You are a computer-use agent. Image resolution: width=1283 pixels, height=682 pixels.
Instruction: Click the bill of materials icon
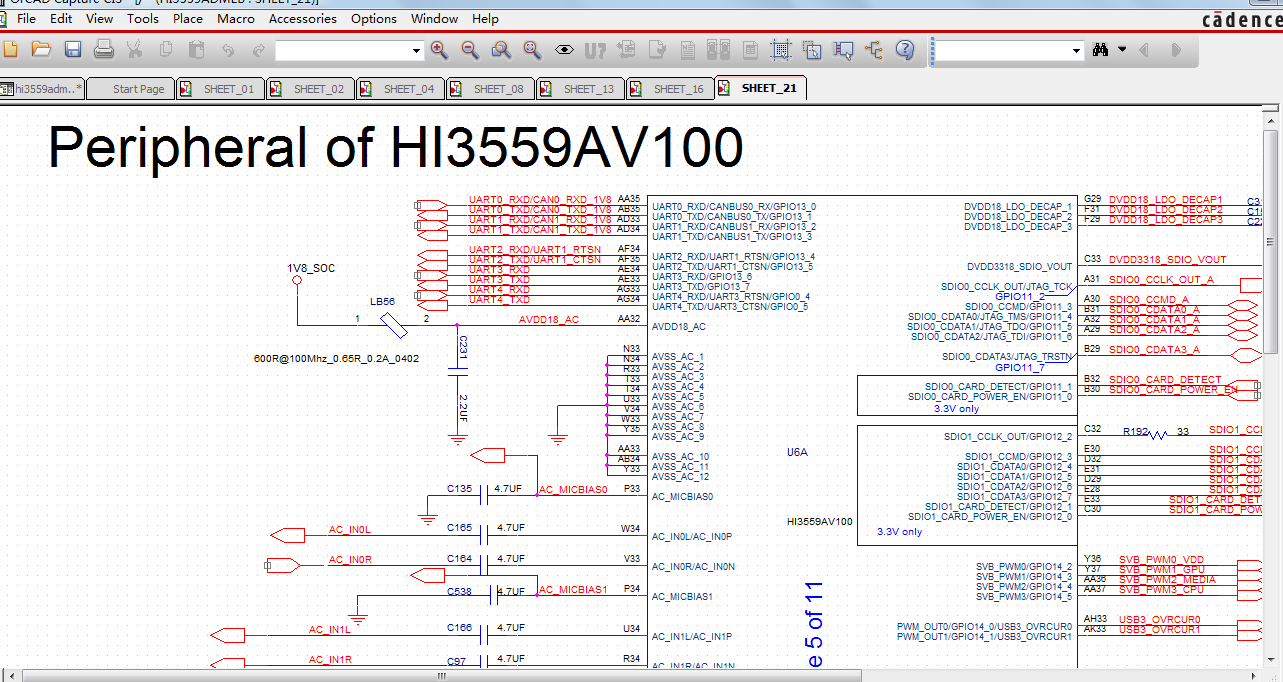[750, 49]
